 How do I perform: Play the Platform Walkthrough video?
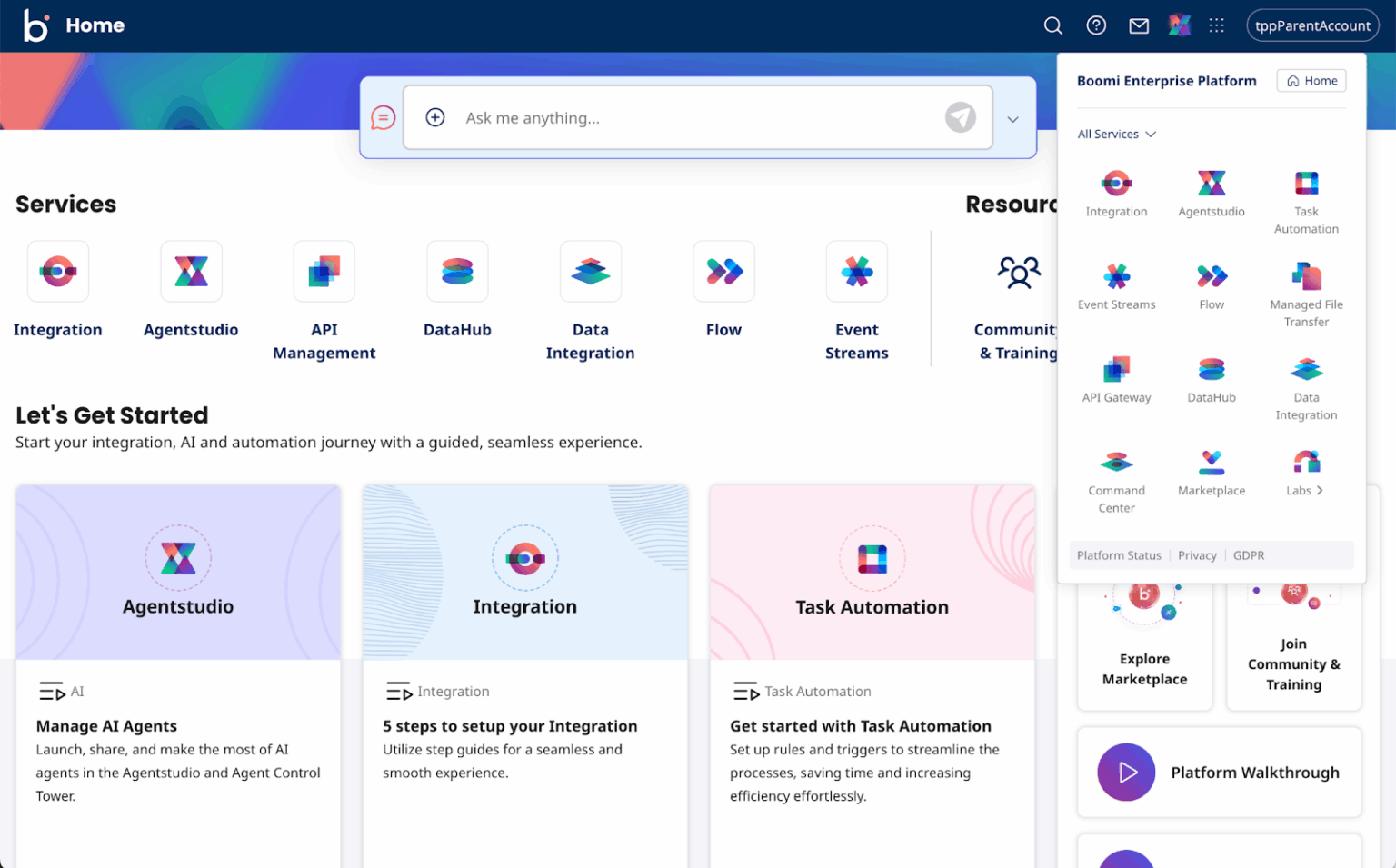[1126, 773]
